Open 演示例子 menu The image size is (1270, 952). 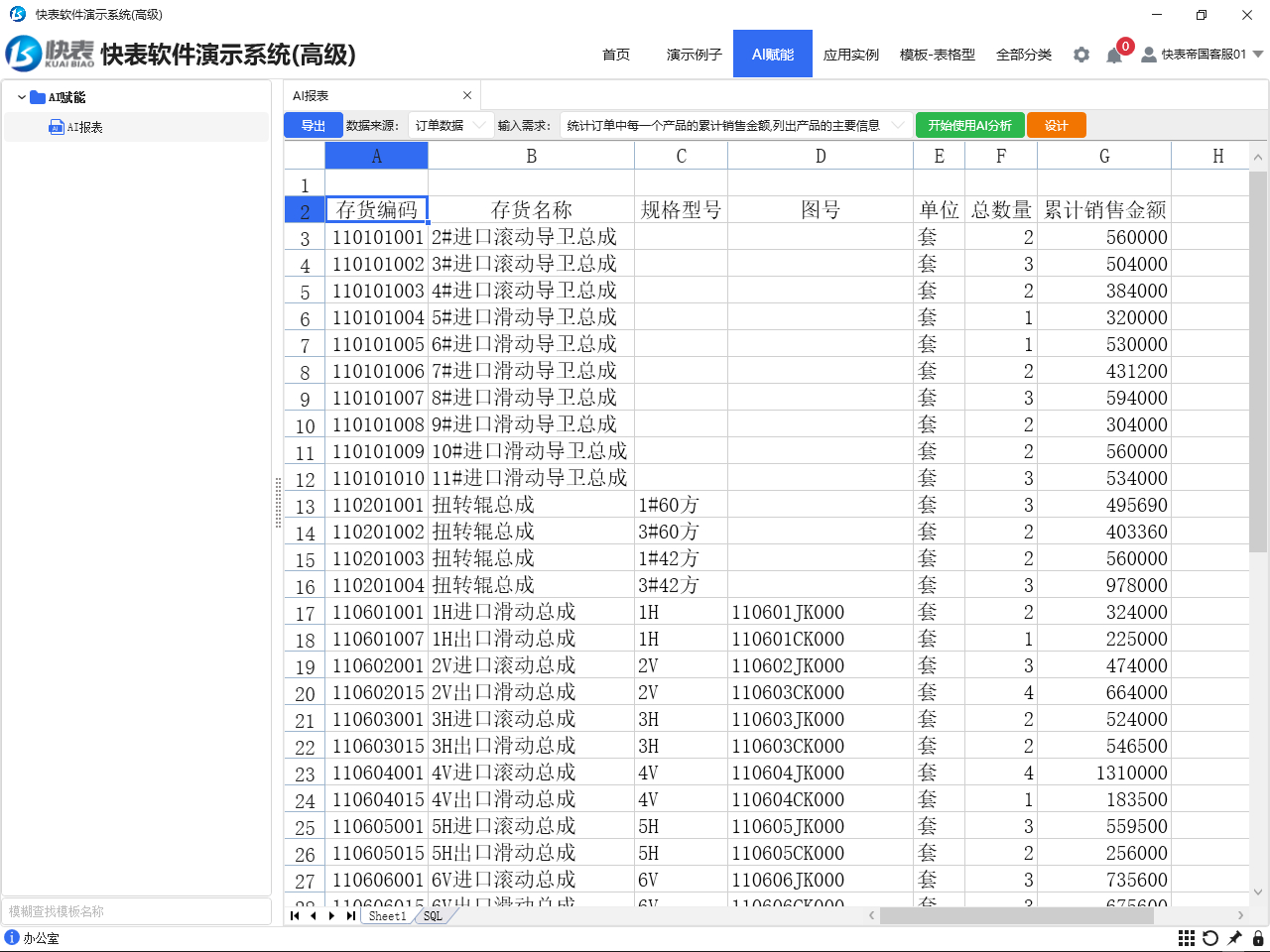pos(694,55)
